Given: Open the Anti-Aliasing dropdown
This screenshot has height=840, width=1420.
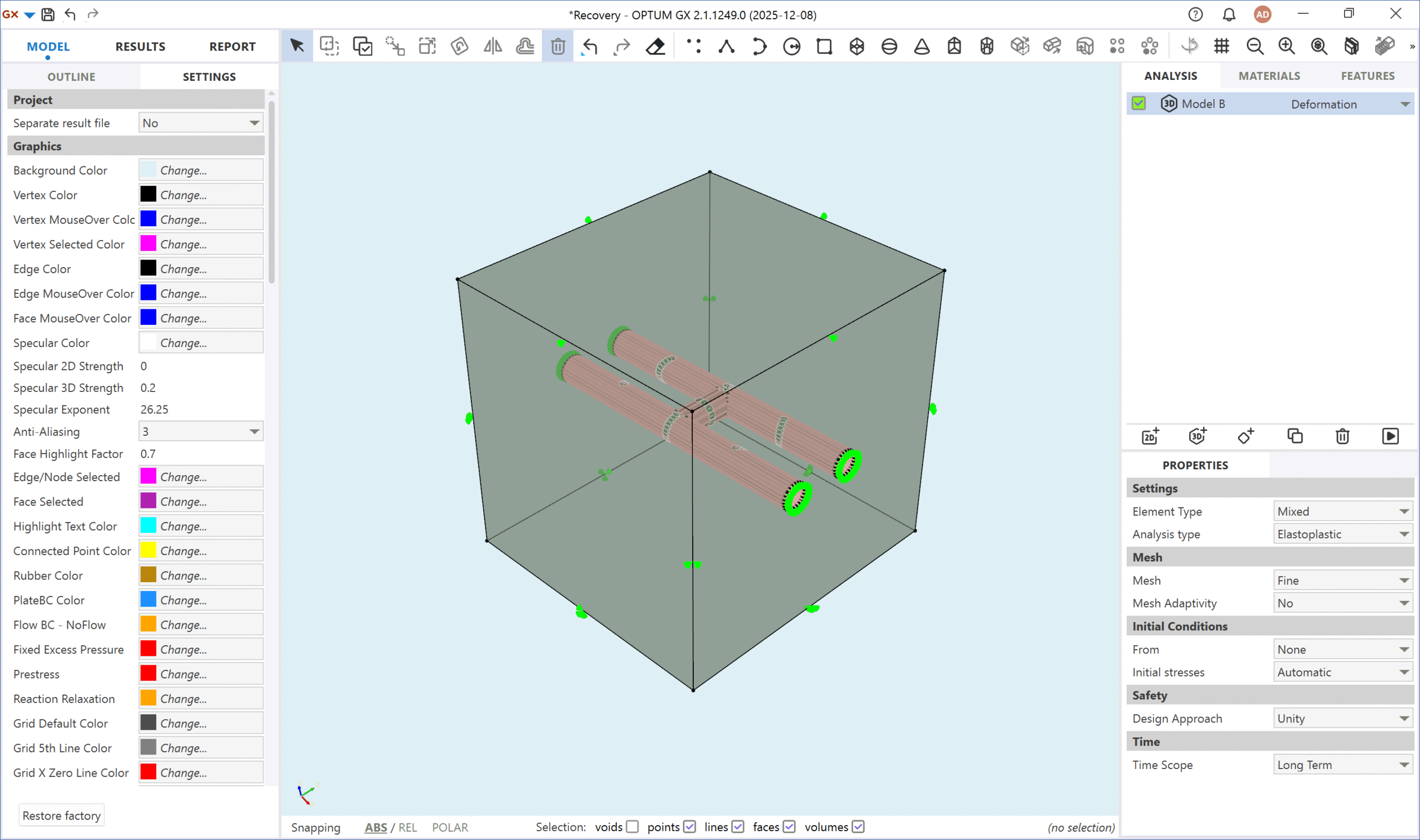Looking at the screenshot, I should coord(201,432).
